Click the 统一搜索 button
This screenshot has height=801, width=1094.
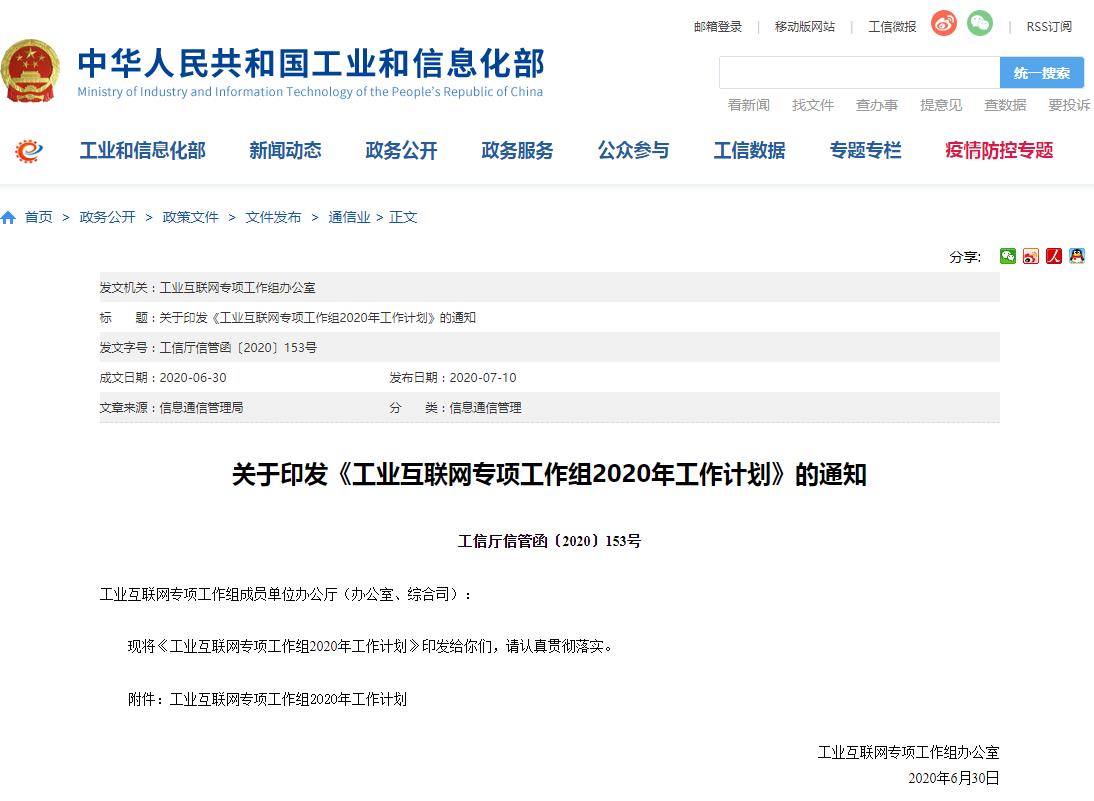click(1042, 73)
